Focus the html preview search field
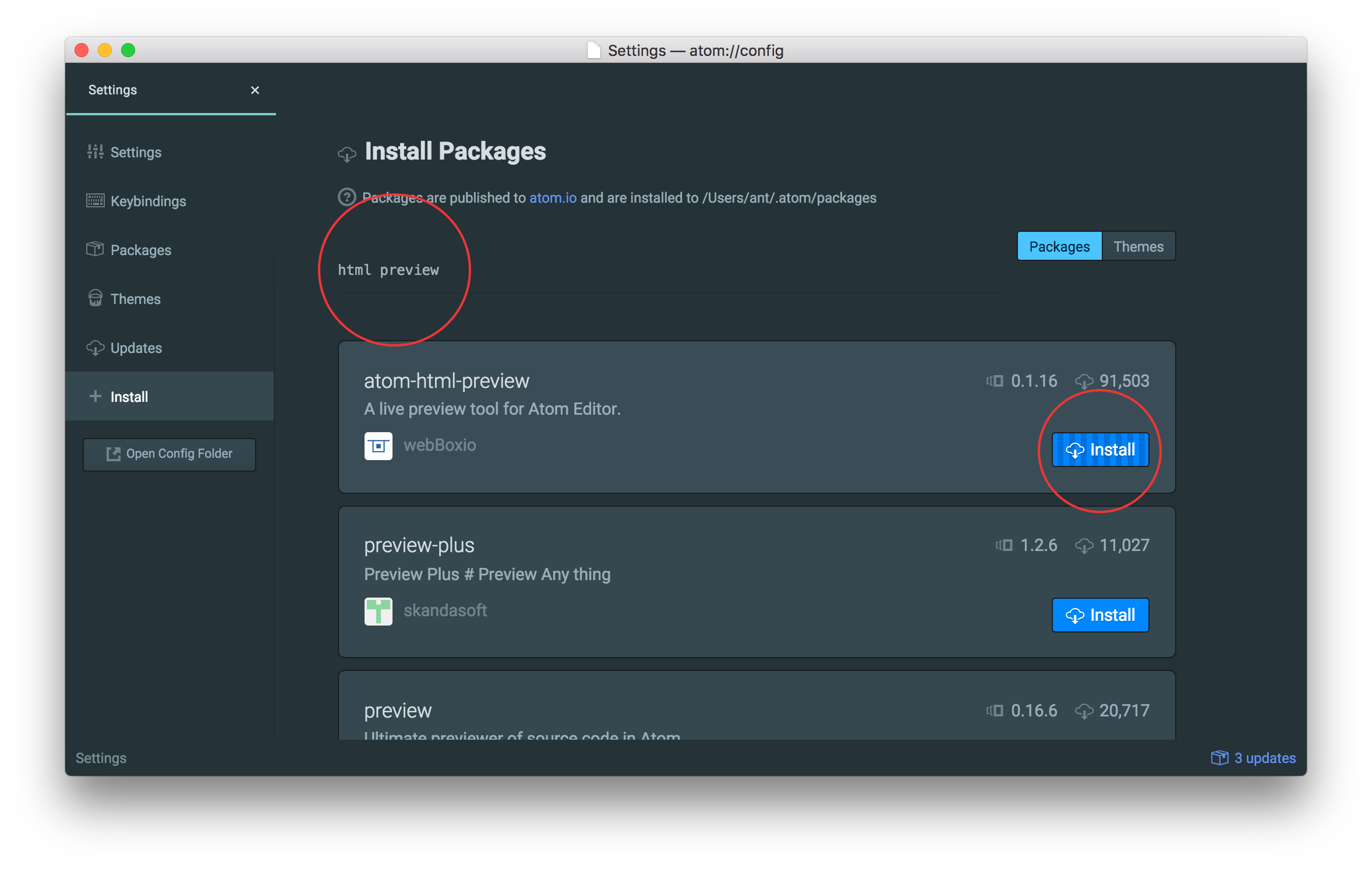1372x869 pixels. (670, 270)
